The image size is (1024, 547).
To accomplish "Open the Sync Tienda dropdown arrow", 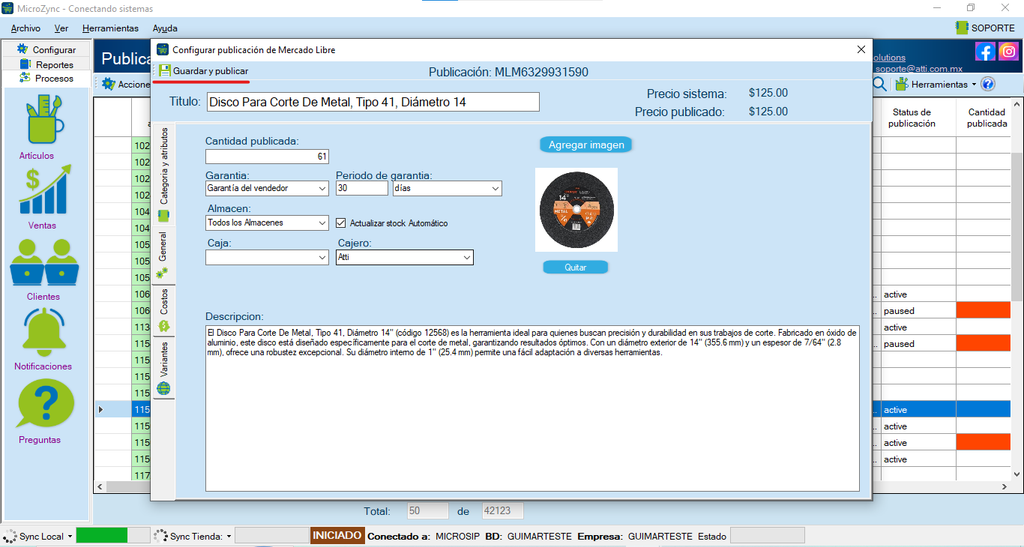I will click(x=229, y=537).
